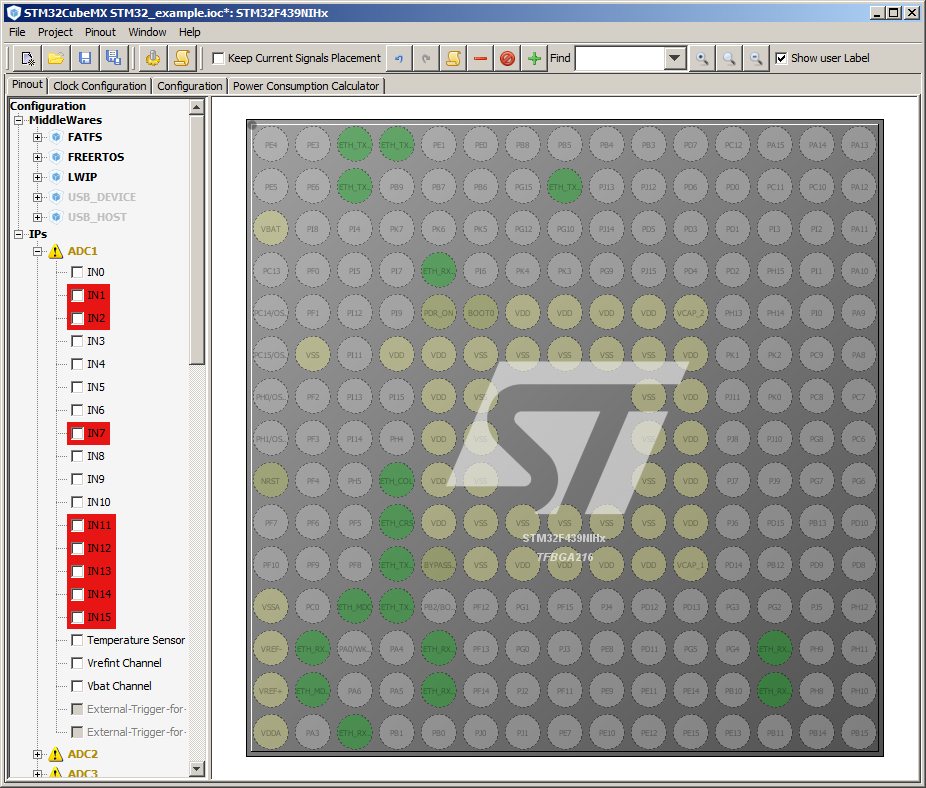The height and width of the screenshot is (788, 926).
Task: Click the red minus toolbar icon
Action: click(481, 58)
